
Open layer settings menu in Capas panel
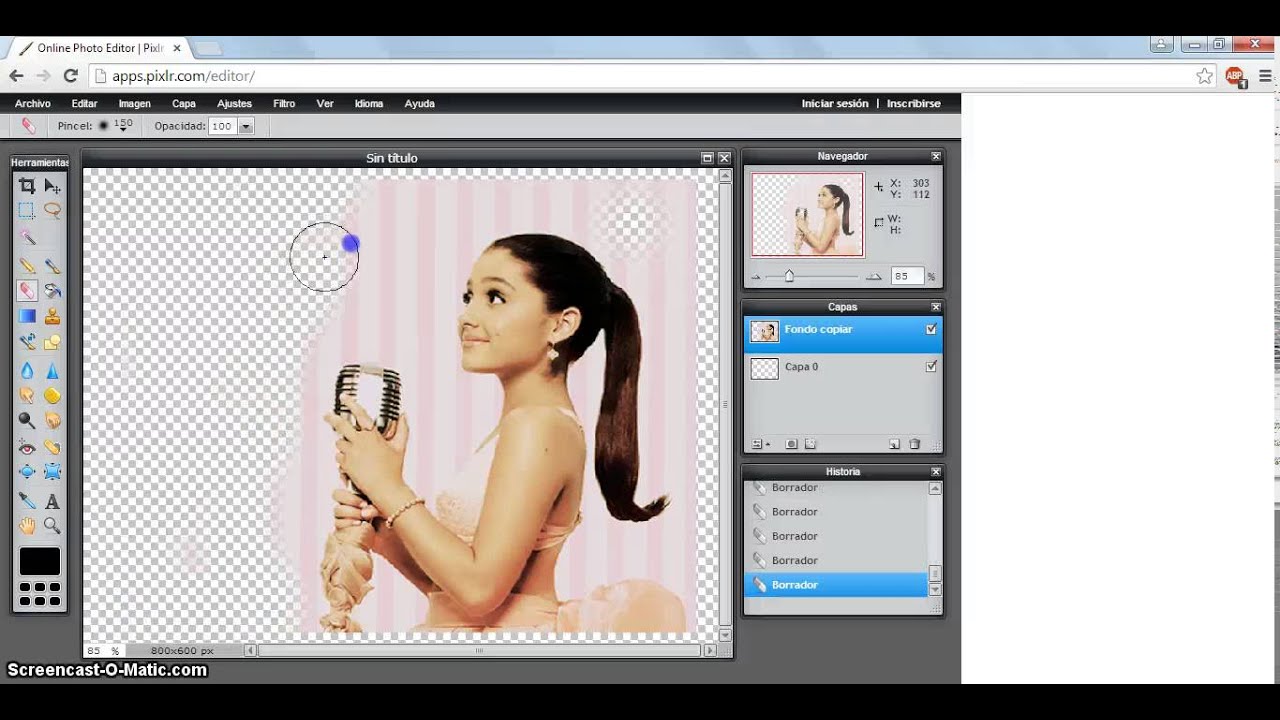tap(760, 444)
